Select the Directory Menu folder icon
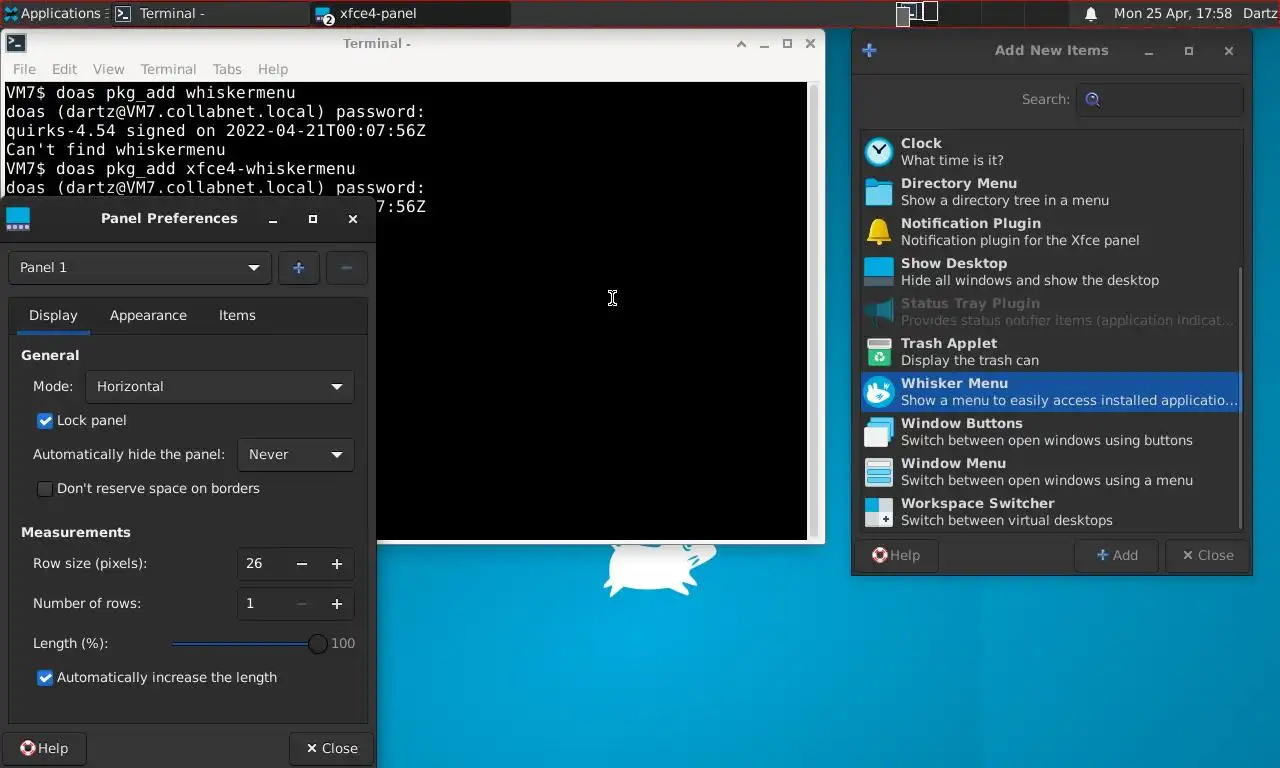1280x768 pixels. click(x=879, y=192)
